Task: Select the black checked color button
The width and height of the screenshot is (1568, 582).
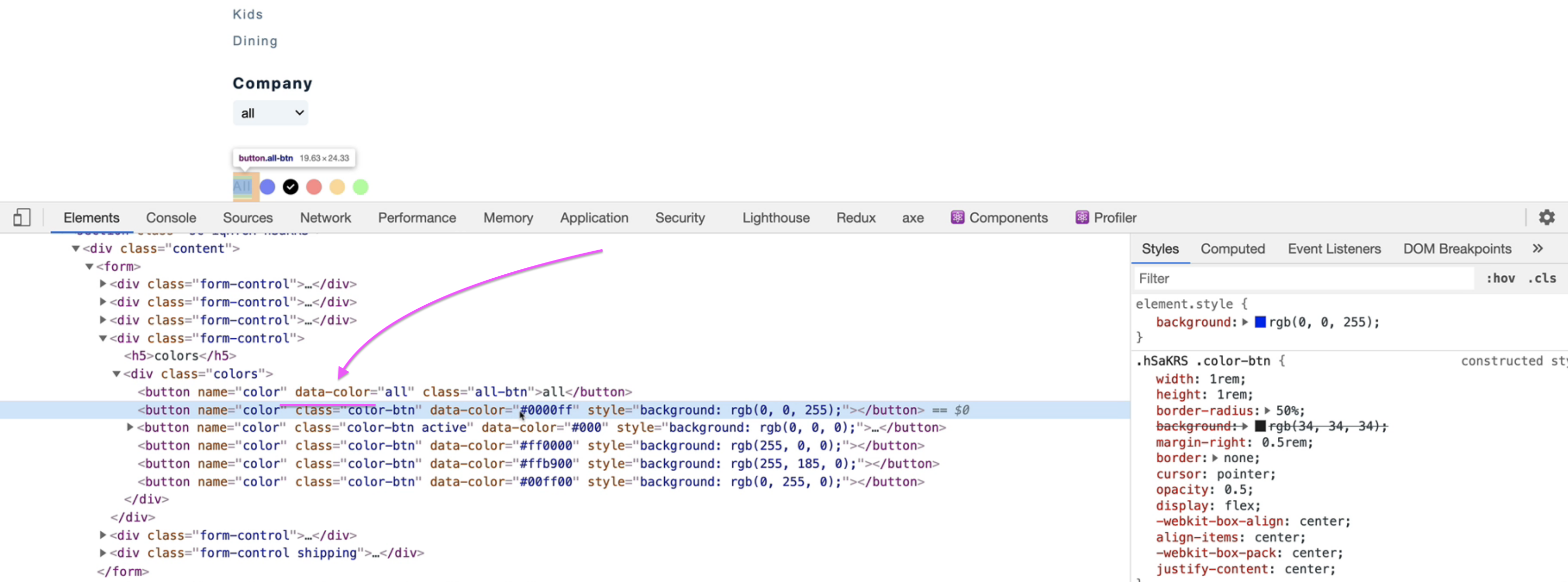Action: 290,187
